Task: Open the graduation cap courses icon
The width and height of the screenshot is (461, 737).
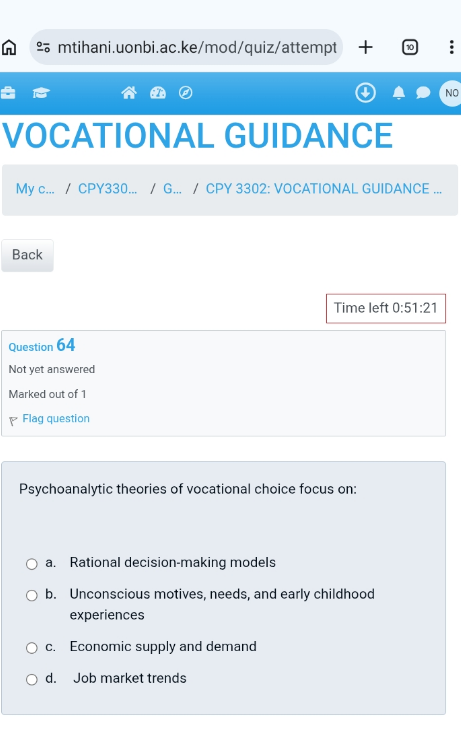Action: [x=41, y=93]
